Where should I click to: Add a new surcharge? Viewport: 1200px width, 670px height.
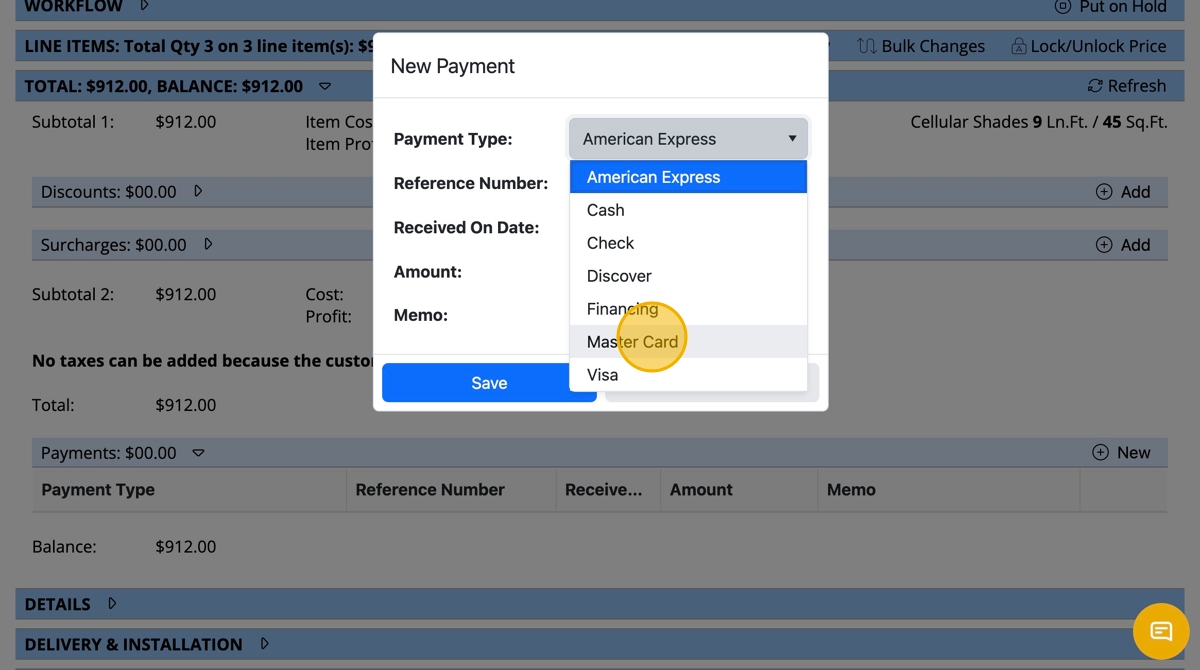click(x=1123, y=245)
